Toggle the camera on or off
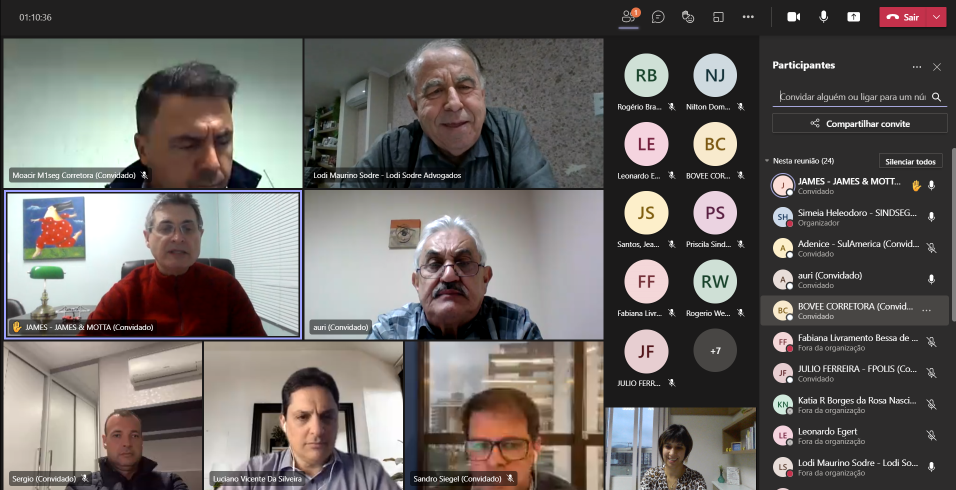 (794, 17)
